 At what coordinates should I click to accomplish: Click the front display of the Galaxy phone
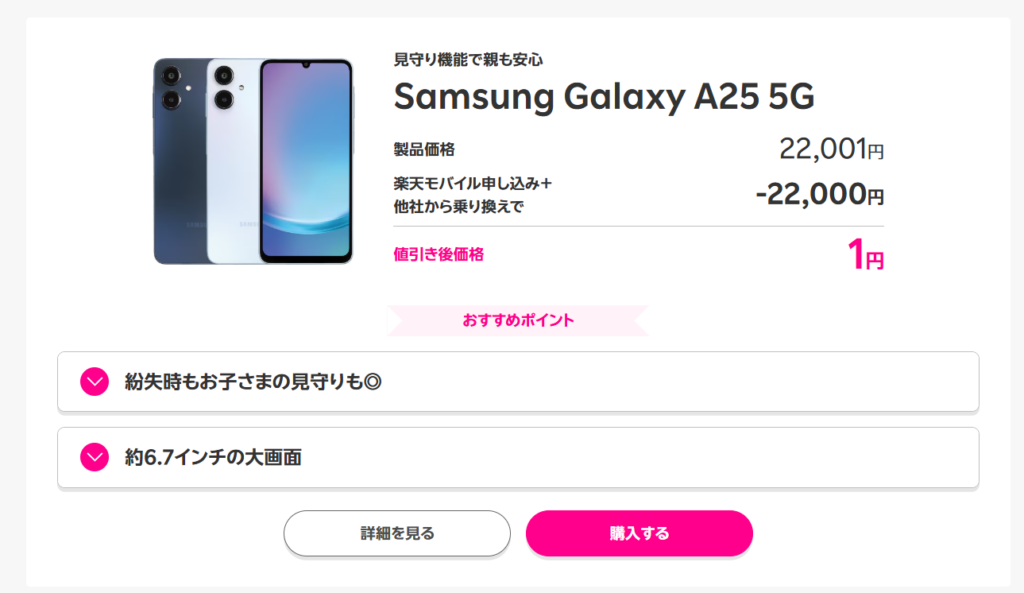[x=306, y=162]
